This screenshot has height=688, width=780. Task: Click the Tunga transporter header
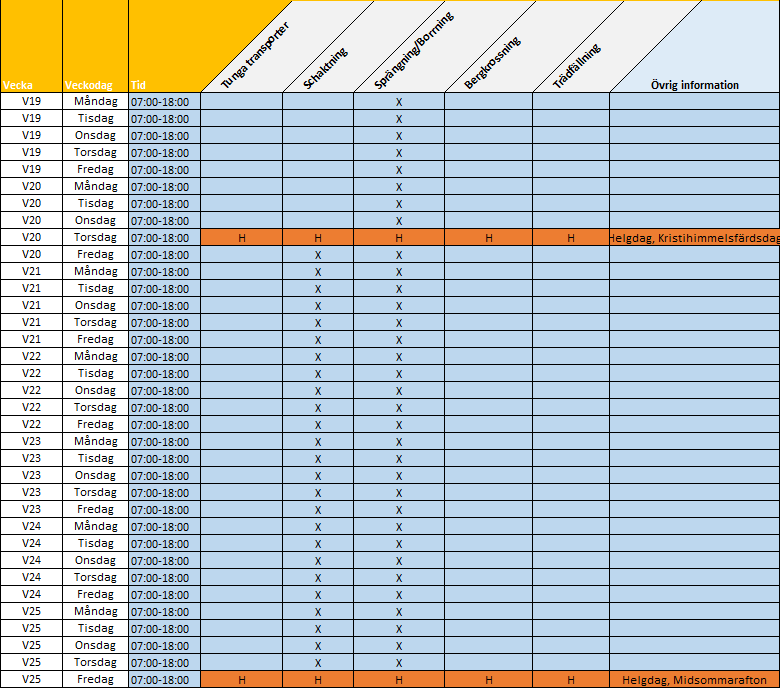(255, 56)
